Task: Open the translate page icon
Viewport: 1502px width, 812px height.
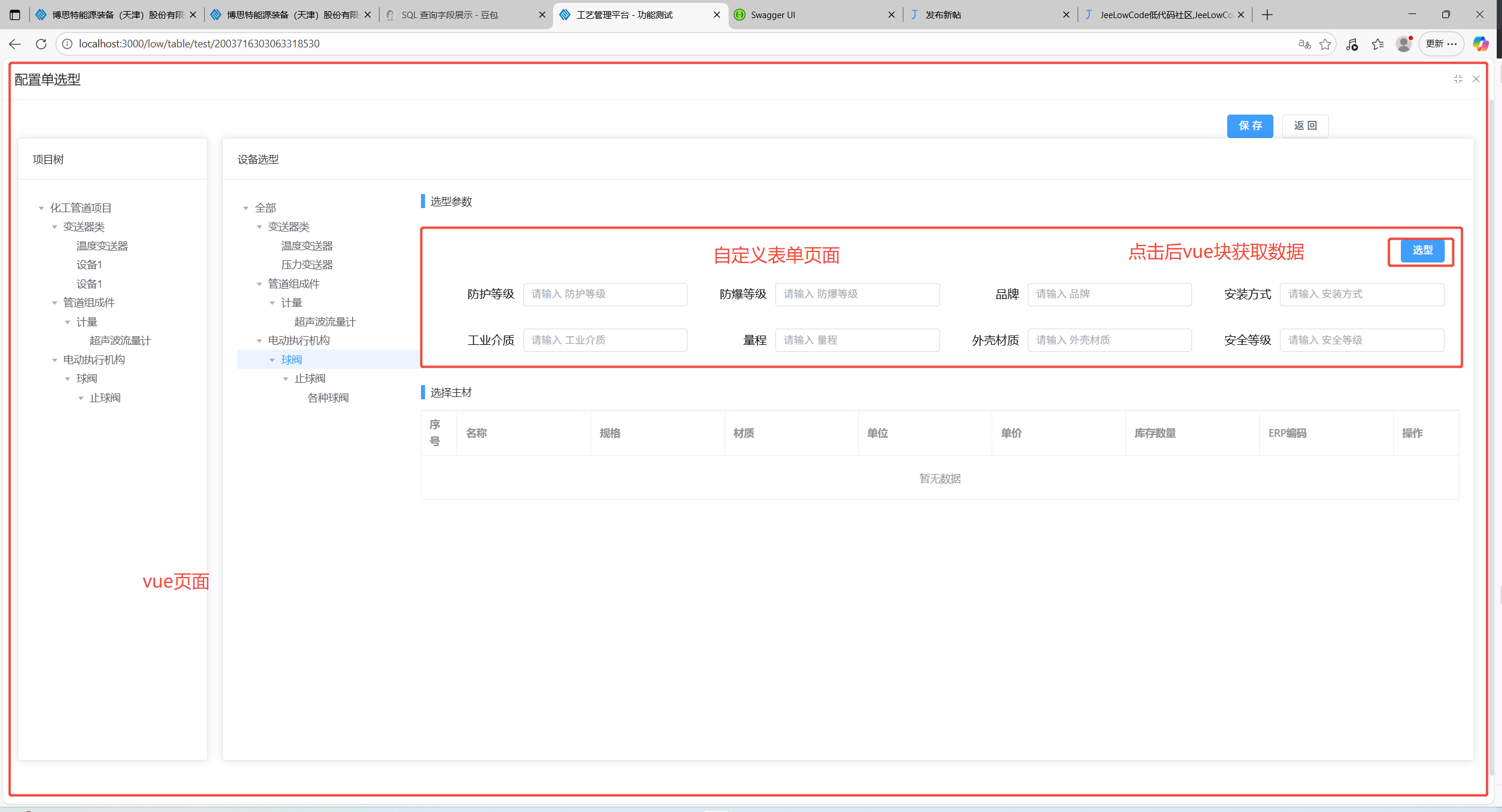Action: (1304, 44)
